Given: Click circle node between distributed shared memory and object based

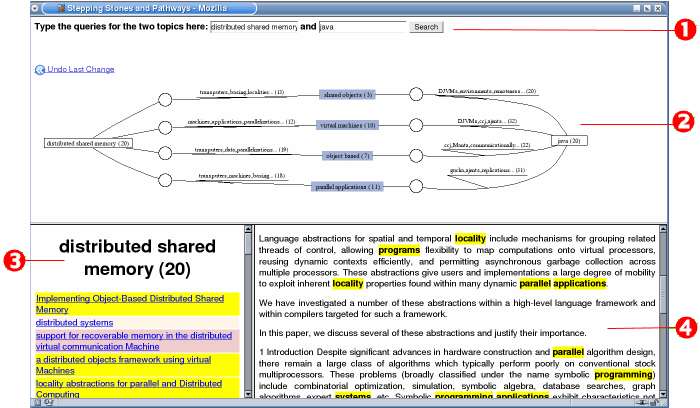Looking at the screenshot, I should pos(165,153).
